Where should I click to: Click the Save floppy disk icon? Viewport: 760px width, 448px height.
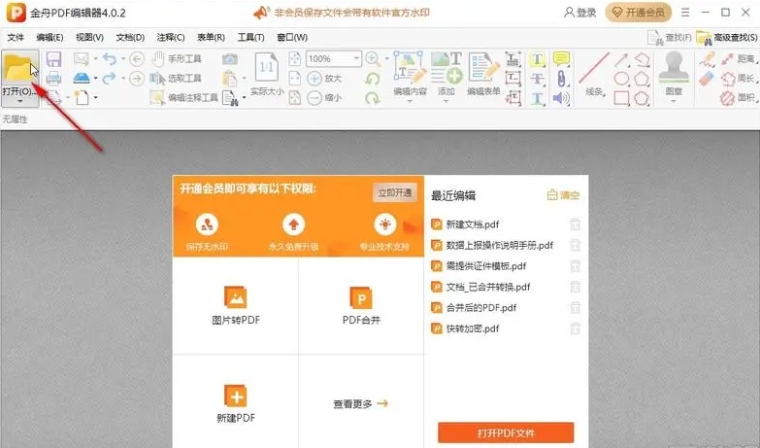[x=53, y=59]
